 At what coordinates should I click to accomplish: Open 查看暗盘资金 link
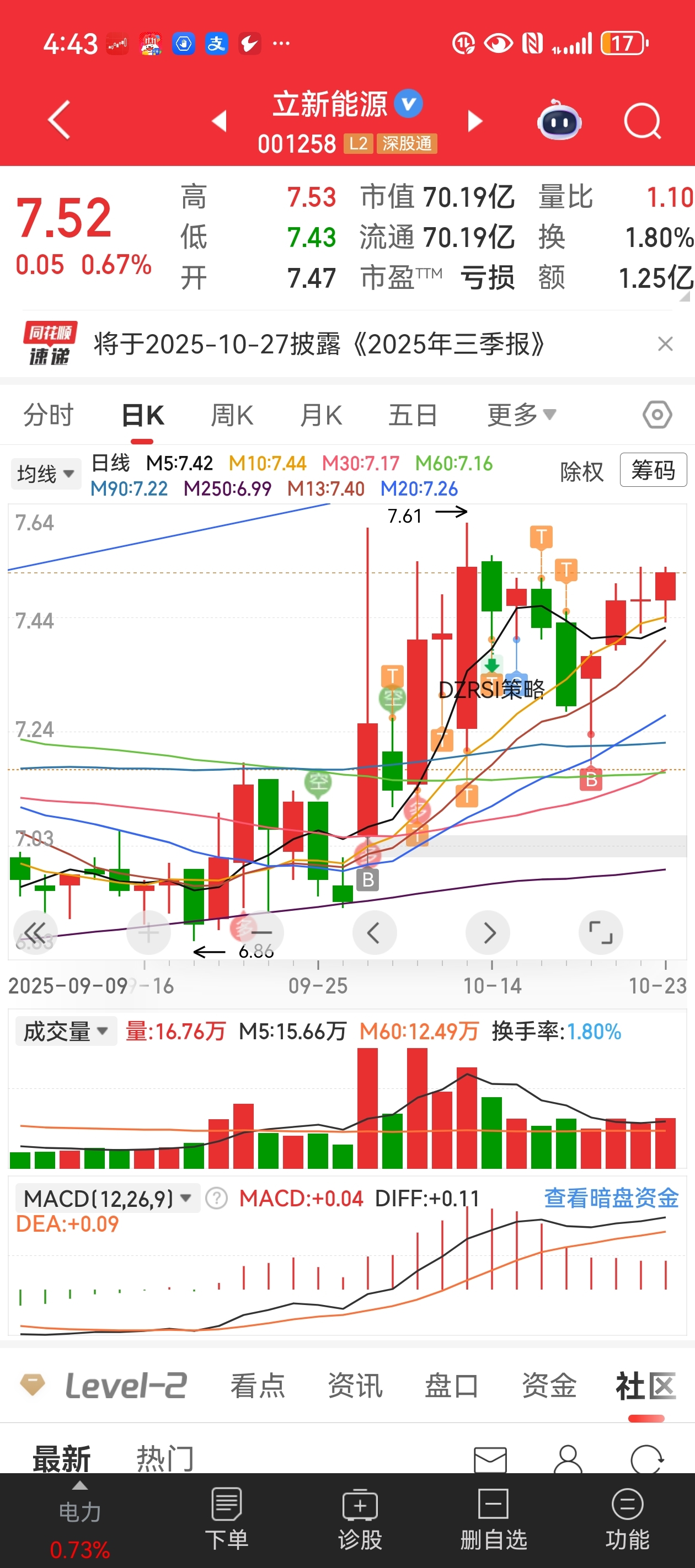click(611, 1198)
